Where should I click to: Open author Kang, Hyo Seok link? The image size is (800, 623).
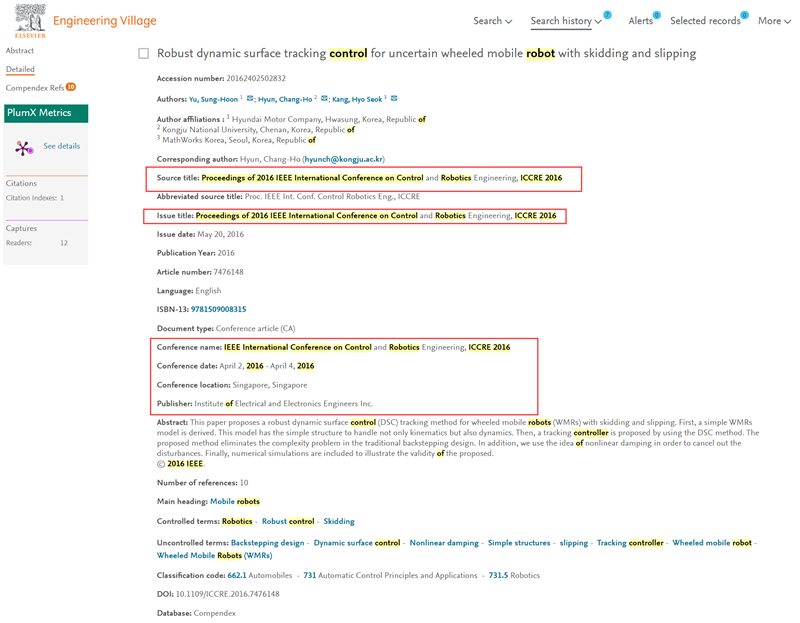click(357, 99)
